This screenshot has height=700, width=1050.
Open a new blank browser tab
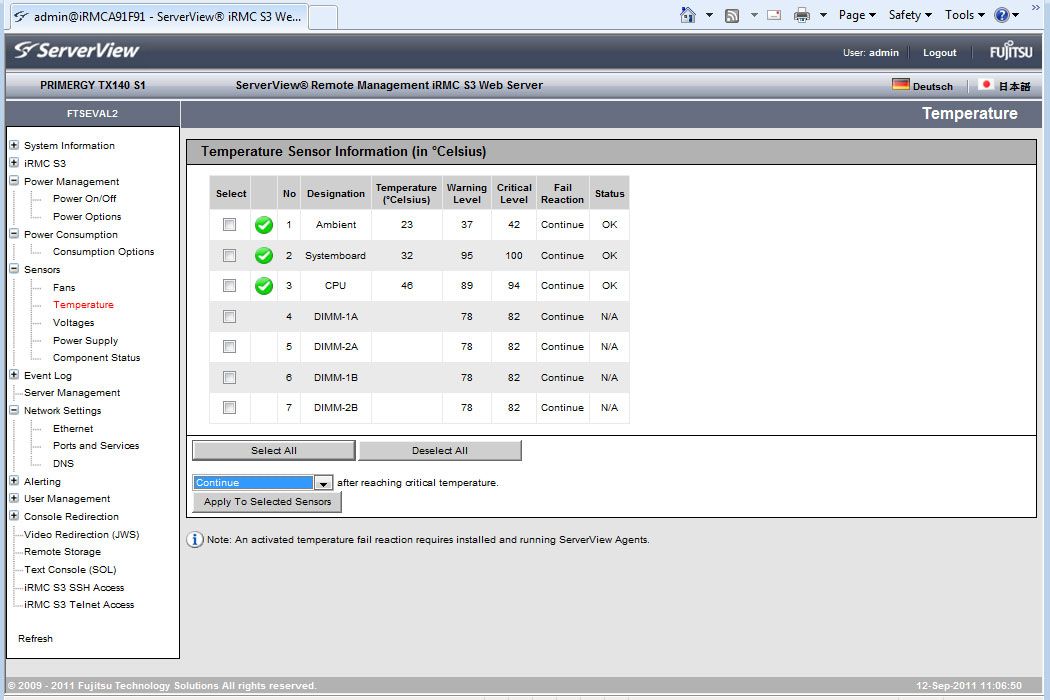click(323, 17)
